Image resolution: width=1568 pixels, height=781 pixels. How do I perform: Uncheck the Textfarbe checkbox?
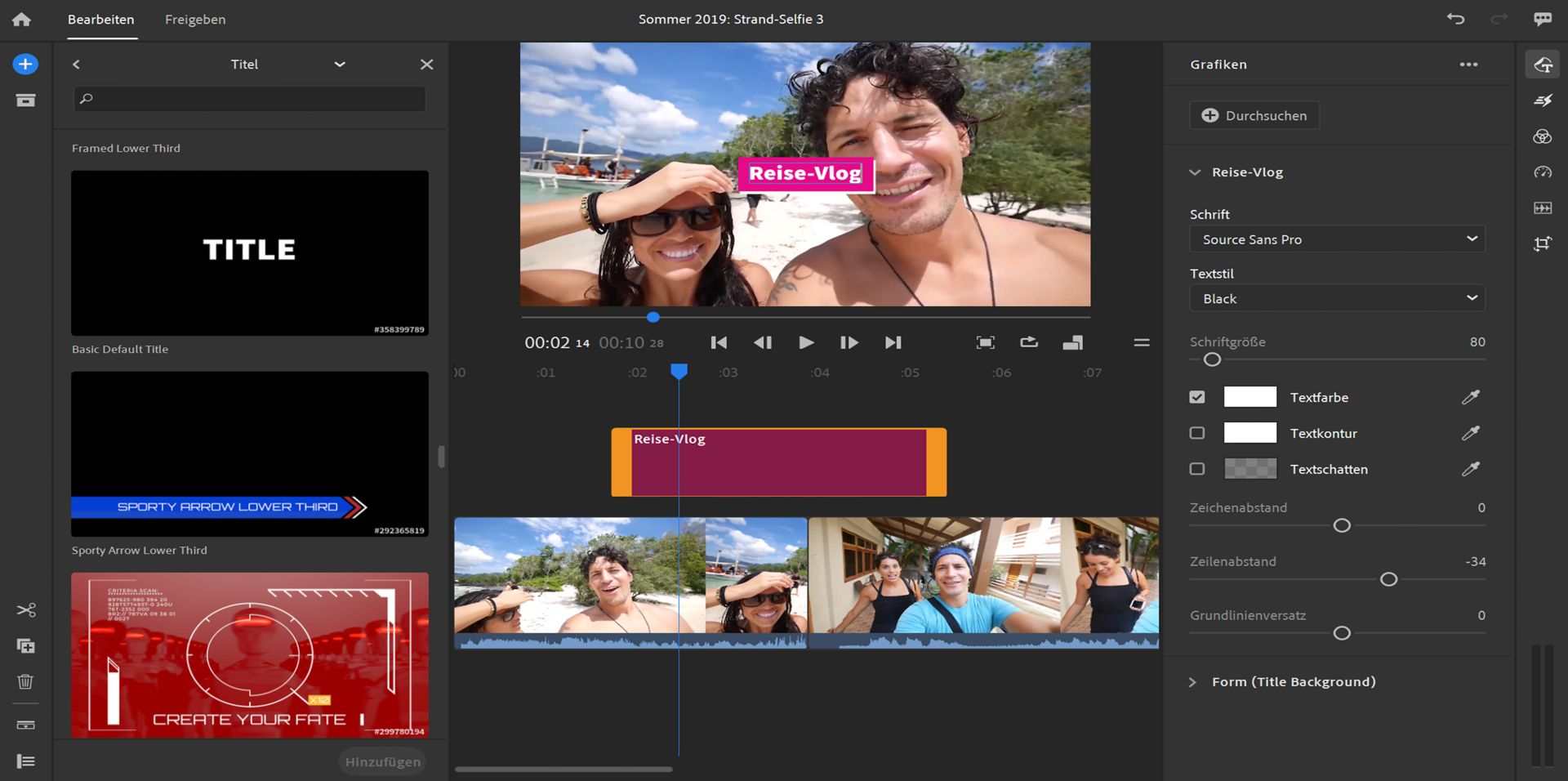[x=1197, y=397]
